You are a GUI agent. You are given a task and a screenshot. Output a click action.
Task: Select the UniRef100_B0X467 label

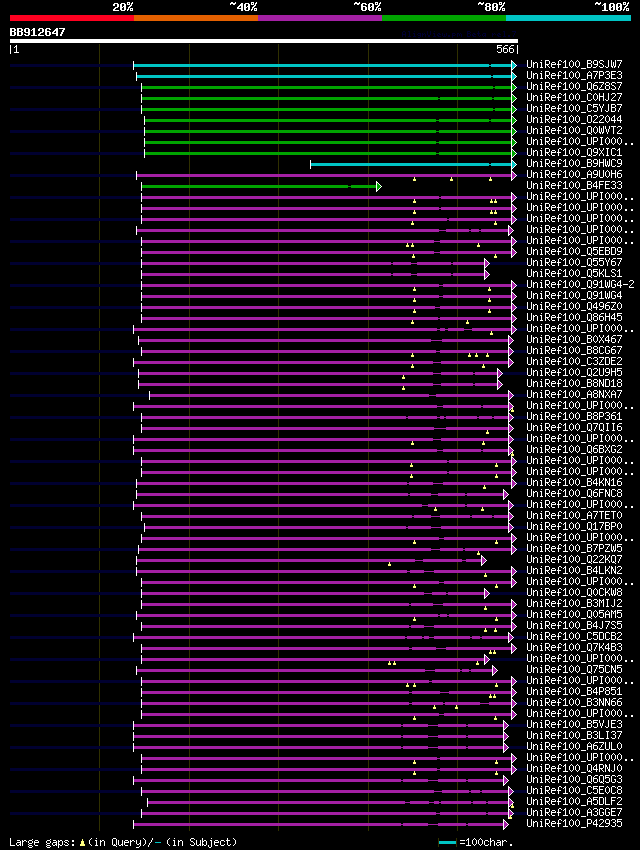pos(574,339)
